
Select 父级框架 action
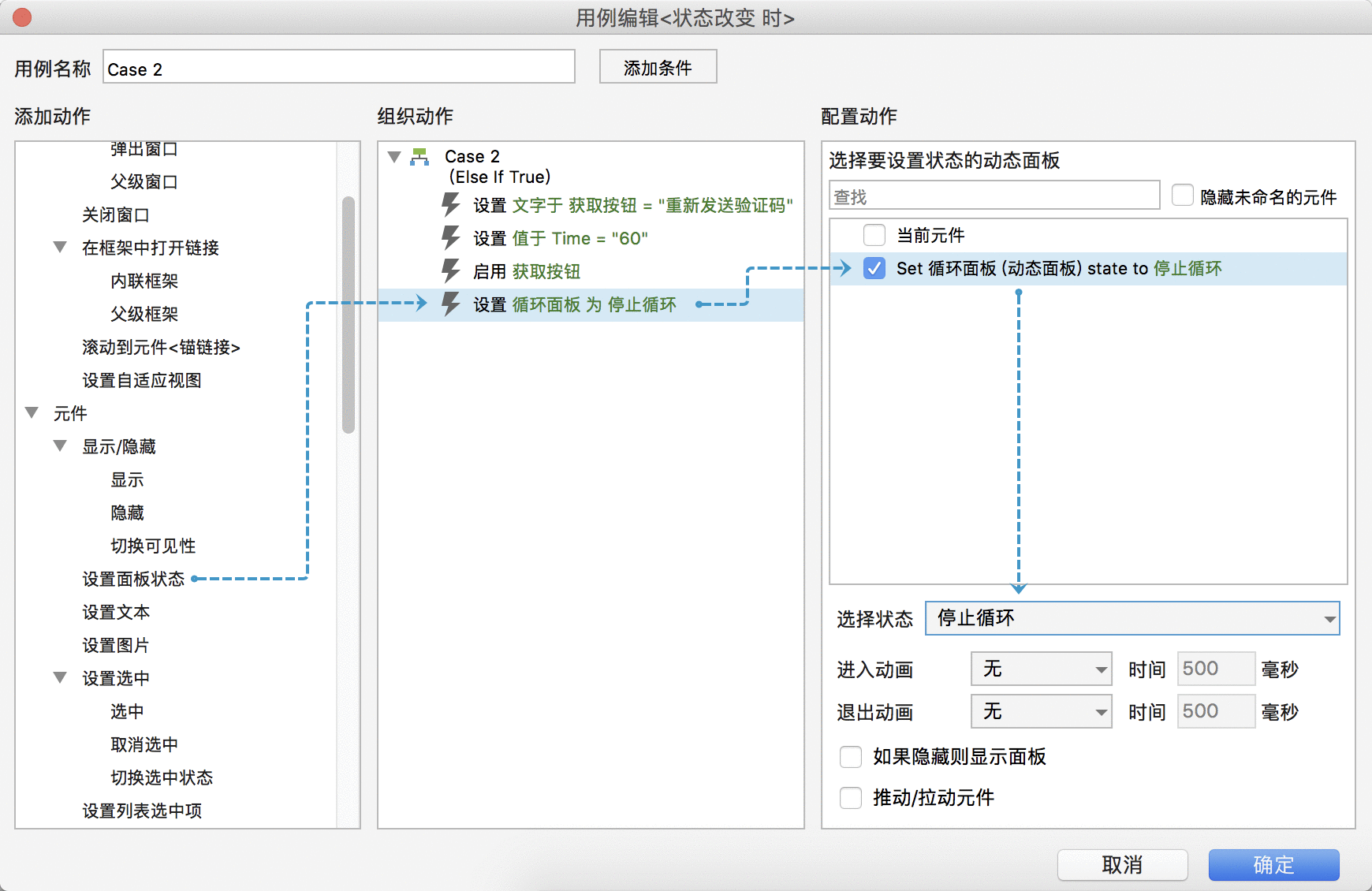pos(144,314)
